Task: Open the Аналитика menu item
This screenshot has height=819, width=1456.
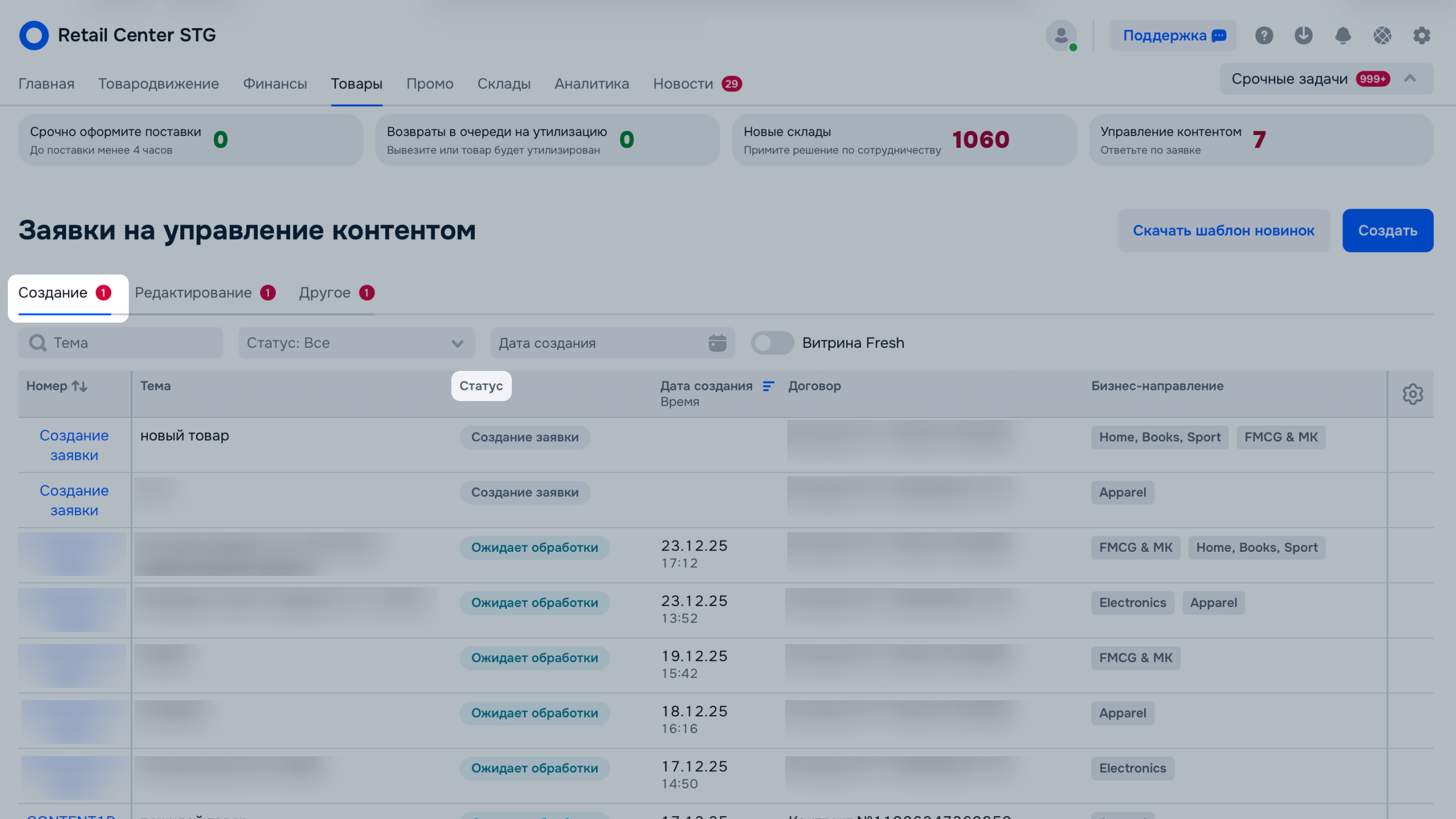Action: pyautogui.click(x=591, y=83)
